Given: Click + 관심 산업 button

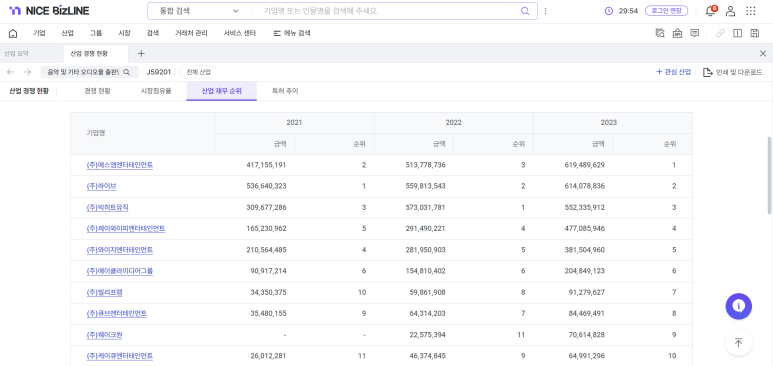Looking at the screenshot, I should click(673, 72).
